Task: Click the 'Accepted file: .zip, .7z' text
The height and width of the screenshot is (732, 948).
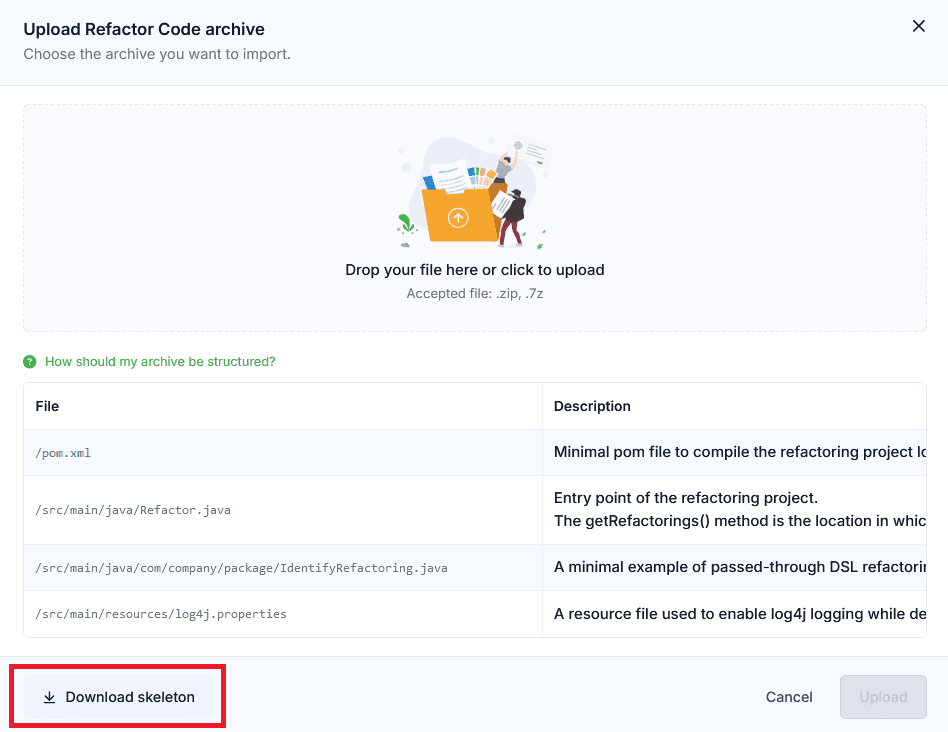Action: [x=475, y=294]
